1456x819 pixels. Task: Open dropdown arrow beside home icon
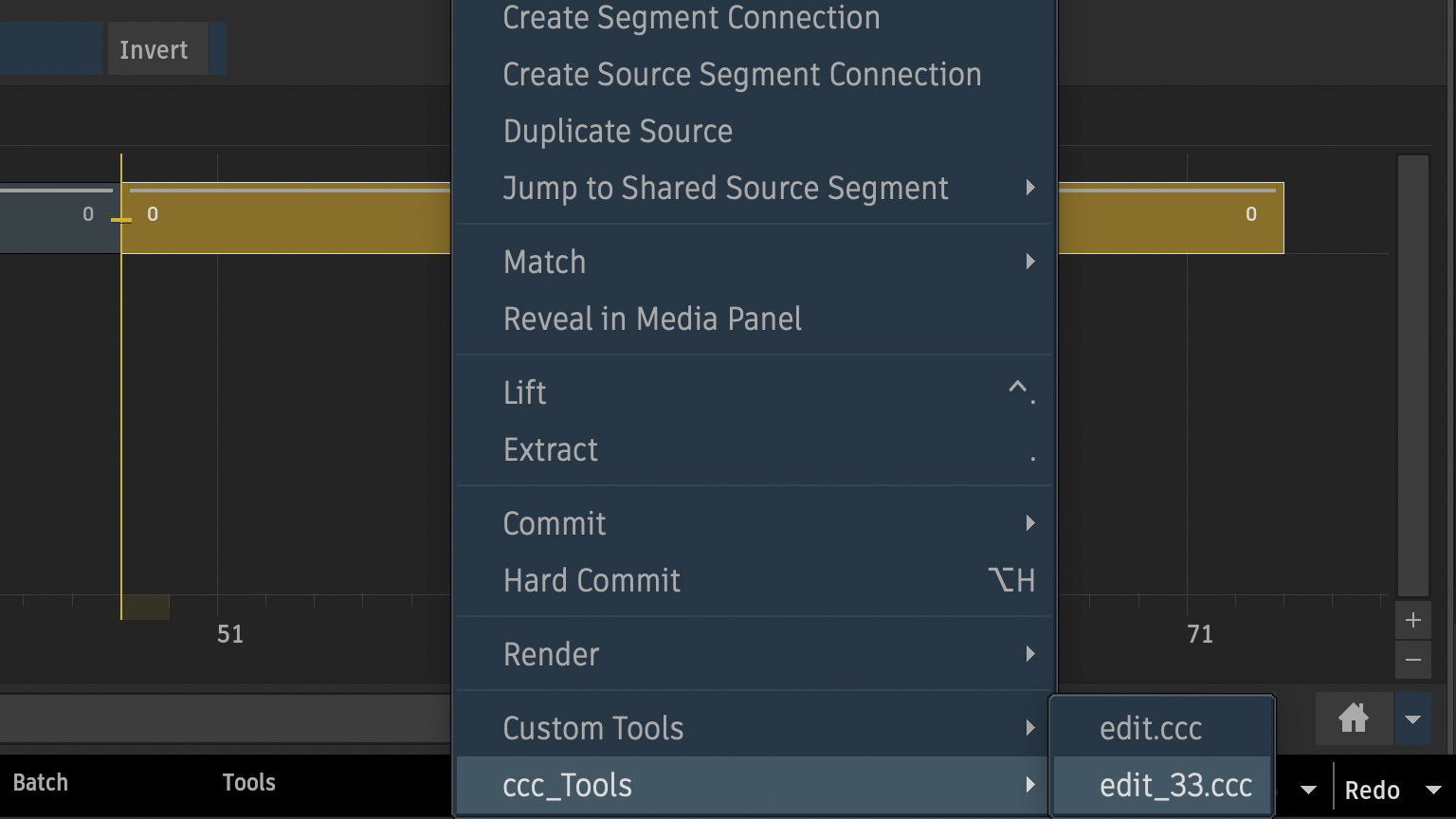click(1412, 719)
